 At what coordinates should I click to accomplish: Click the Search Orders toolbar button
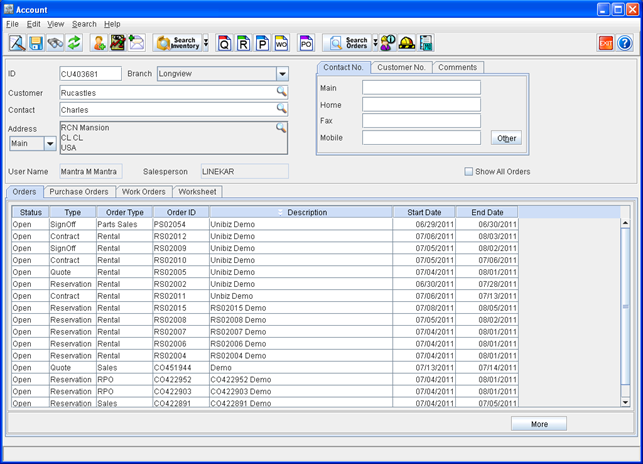tap(347, 43)
